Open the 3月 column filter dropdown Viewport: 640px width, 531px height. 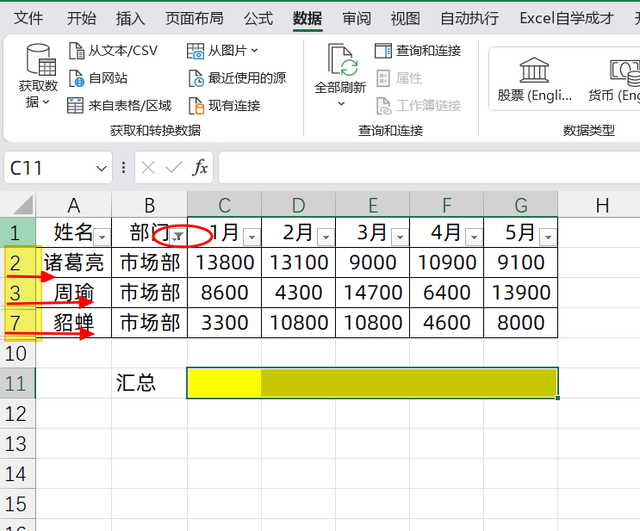tap(400, 237)
